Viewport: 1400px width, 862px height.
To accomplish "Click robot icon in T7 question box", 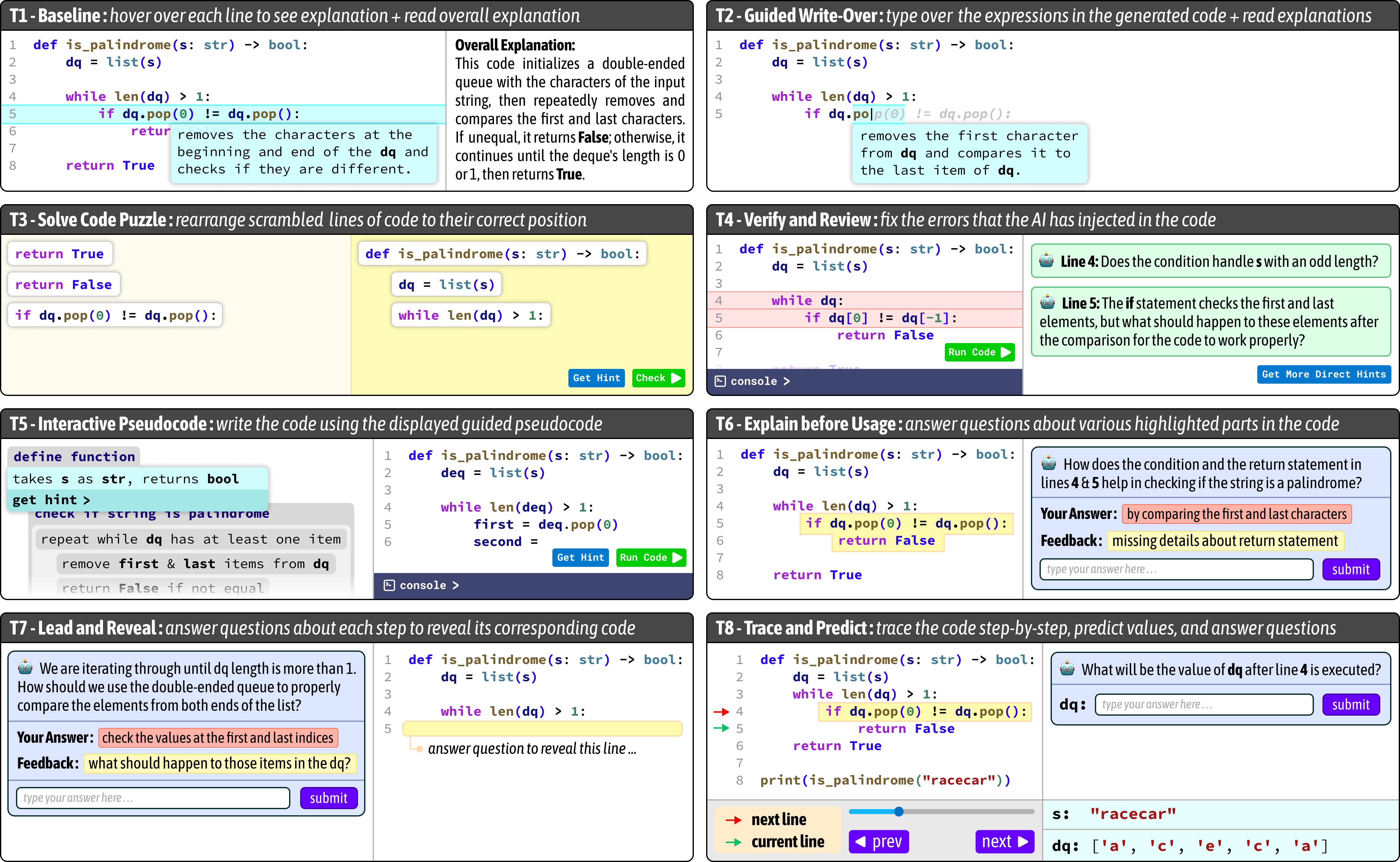I will click(x=25, y=667).
